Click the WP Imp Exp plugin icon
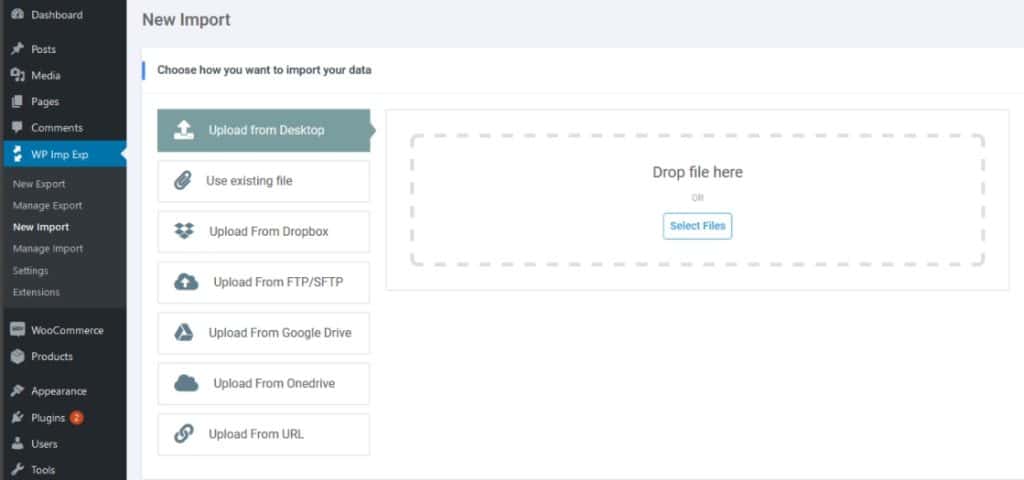1024x480 pixels. pyautogui.click(x=18, y=155)
